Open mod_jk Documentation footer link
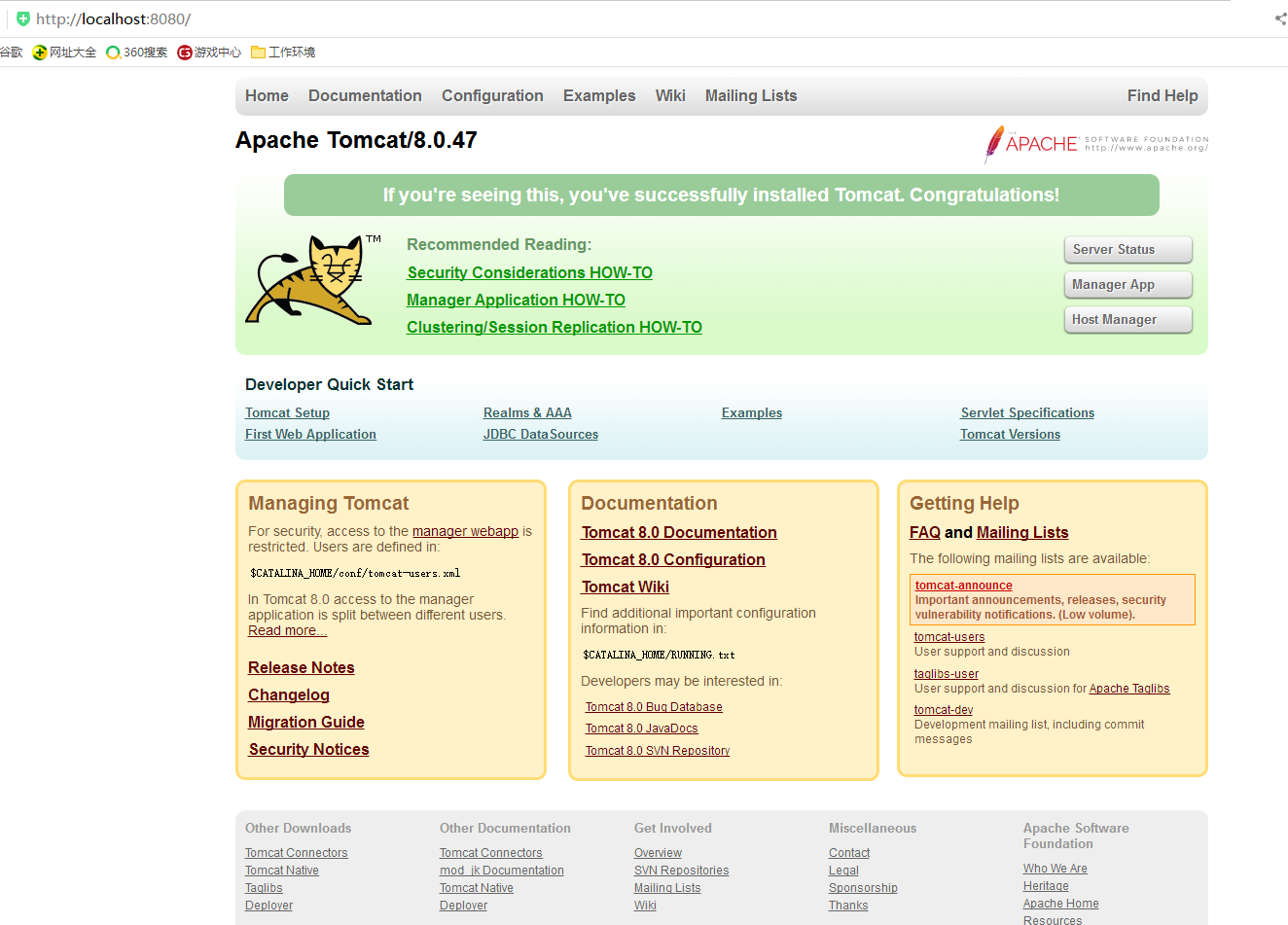The width and height of the screenshot is (1288, 925). (502, 871)
